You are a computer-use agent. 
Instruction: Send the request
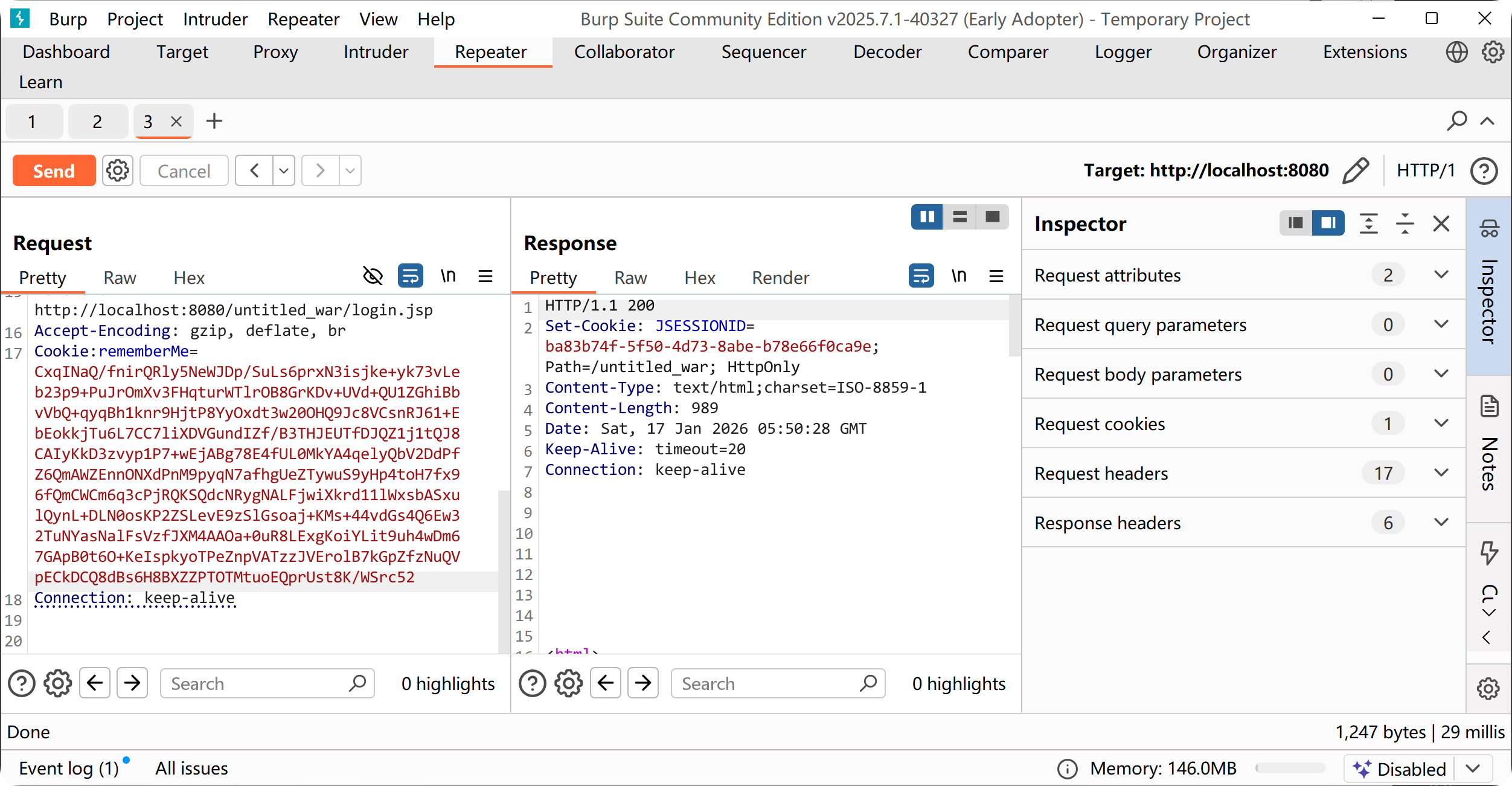coord(54,171)
